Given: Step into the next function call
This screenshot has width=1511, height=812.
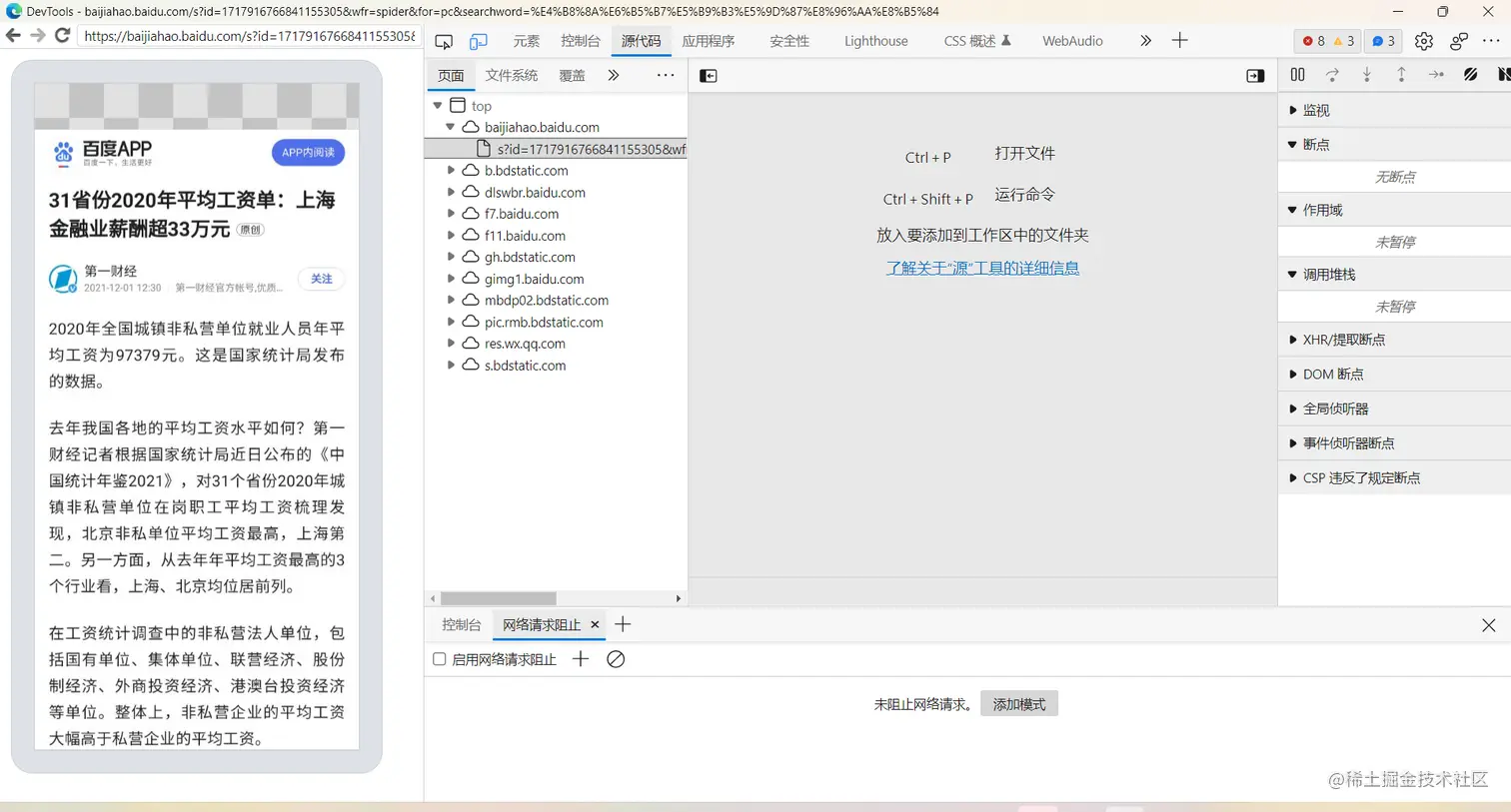Looking at the screenshot, I should (1367, 75).
